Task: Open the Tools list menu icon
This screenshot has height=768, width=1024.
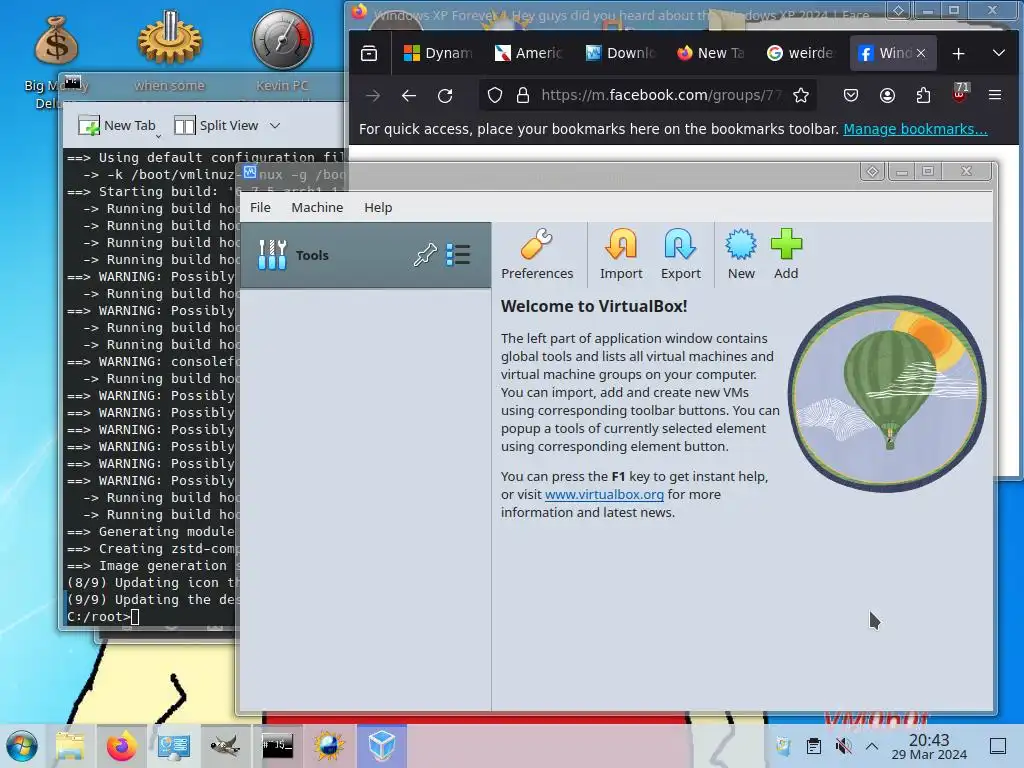Action: (458, 255)
